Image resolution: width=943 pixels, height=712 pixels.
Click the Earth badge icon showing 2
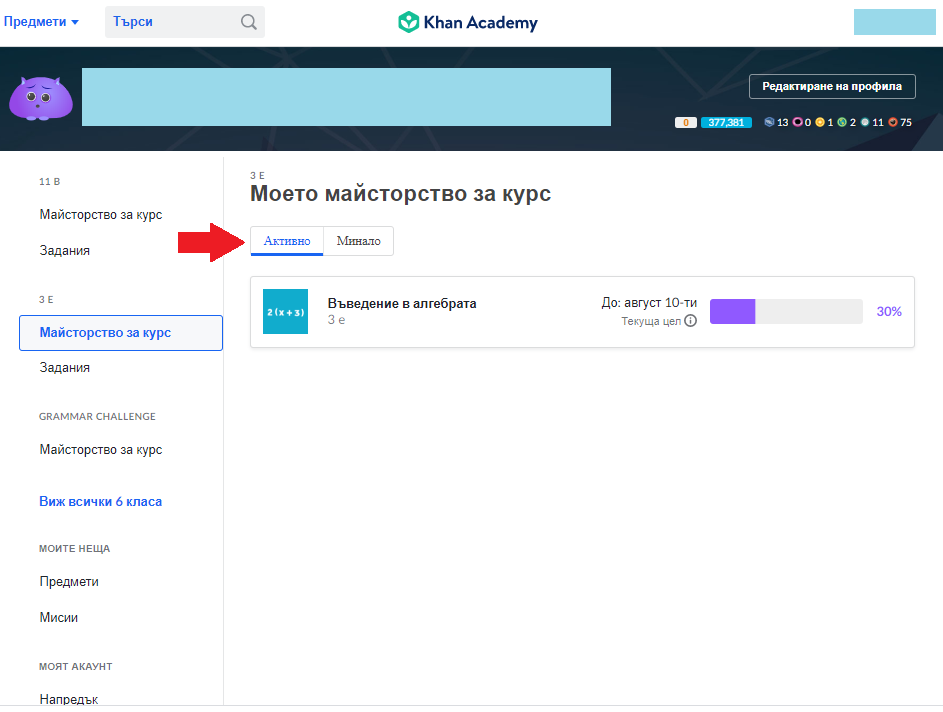[x=842, y=122]
